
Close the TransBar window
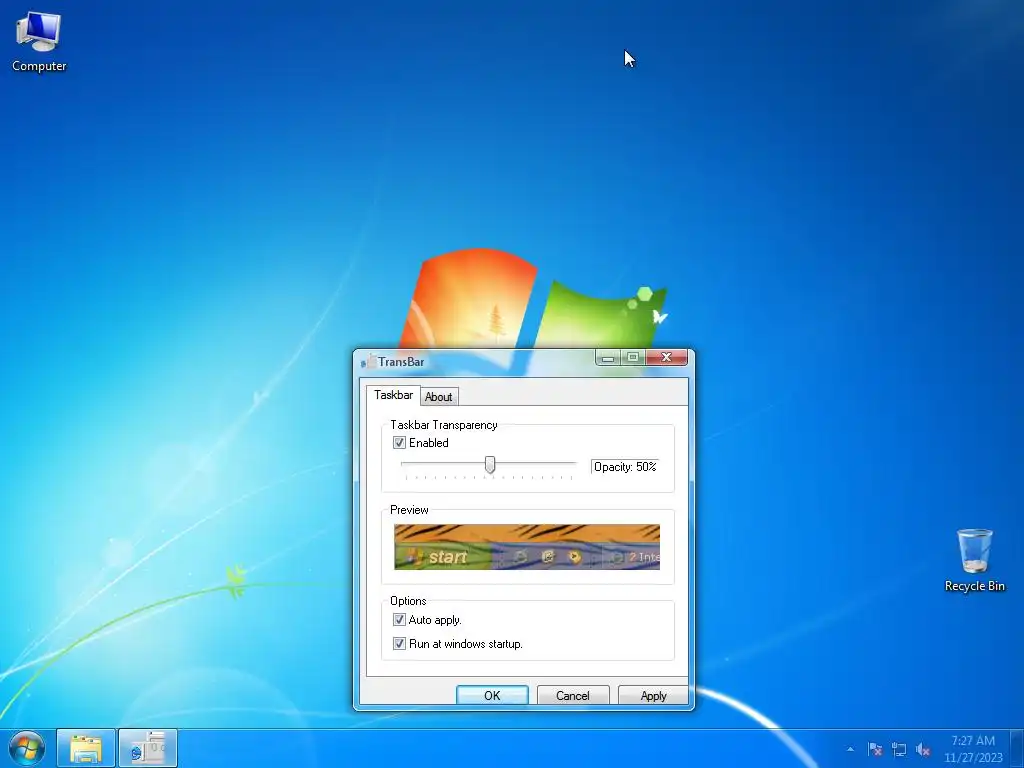click(666, 357)
